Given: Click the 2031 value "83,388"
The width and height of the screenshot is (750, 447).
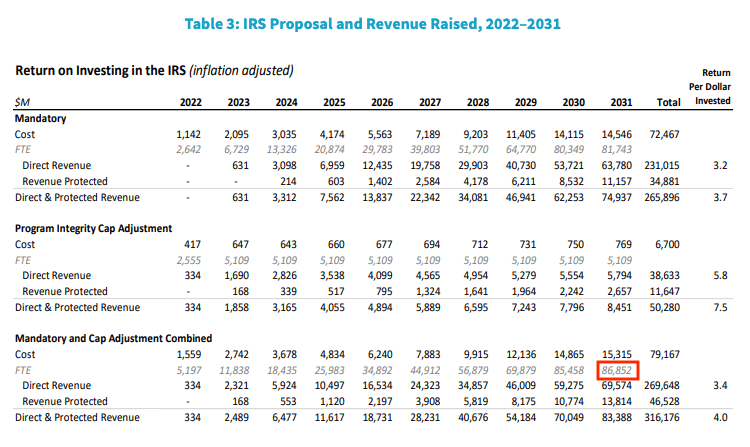Looking at the screenshot, I should pyautogui.click(x=617, y=417).
